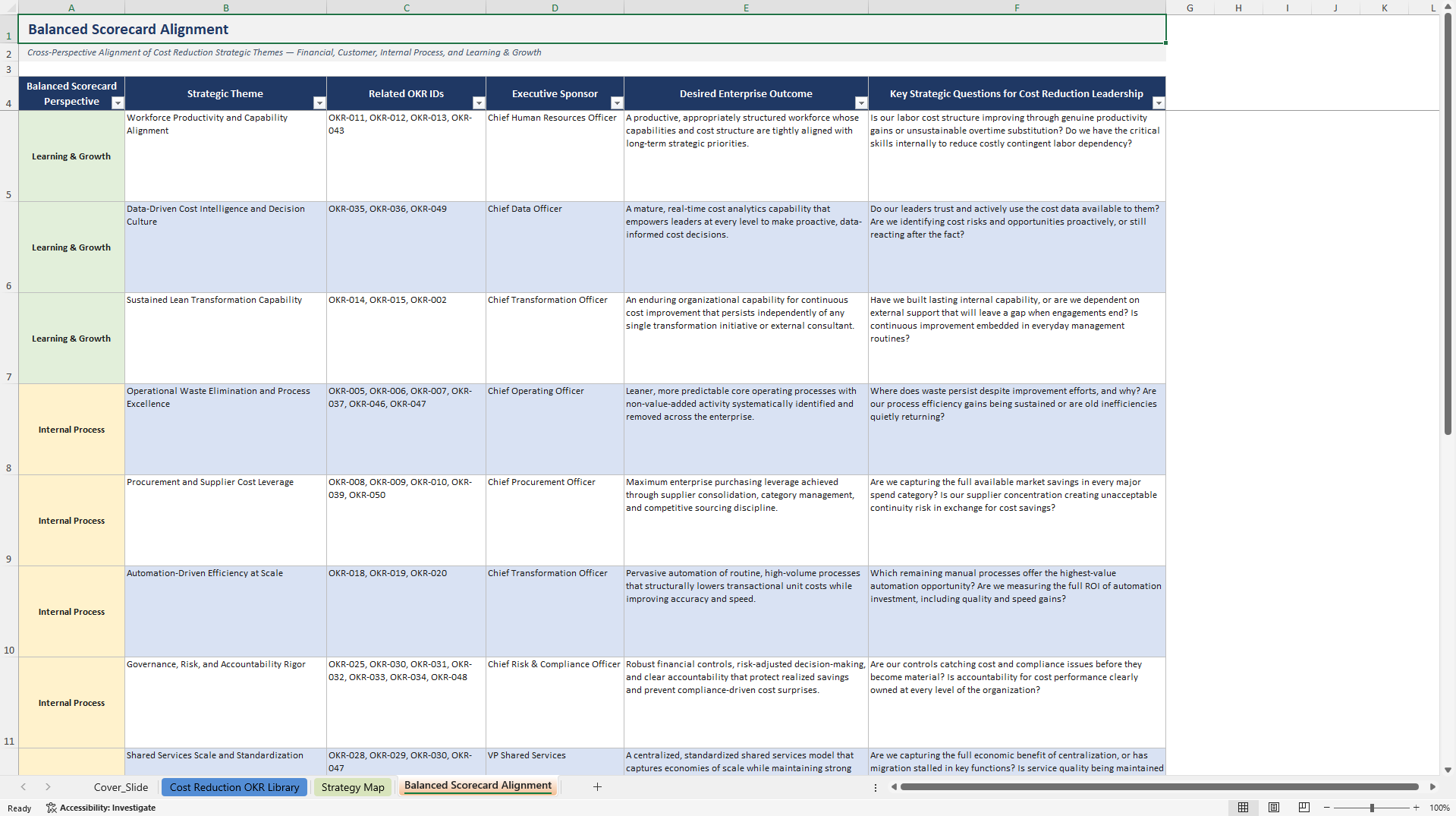Image resolution: width=1456 pixels, height=816 pixels.
Task: Click the horizontal scrollbar thumb
Action: click(1159, 787)
